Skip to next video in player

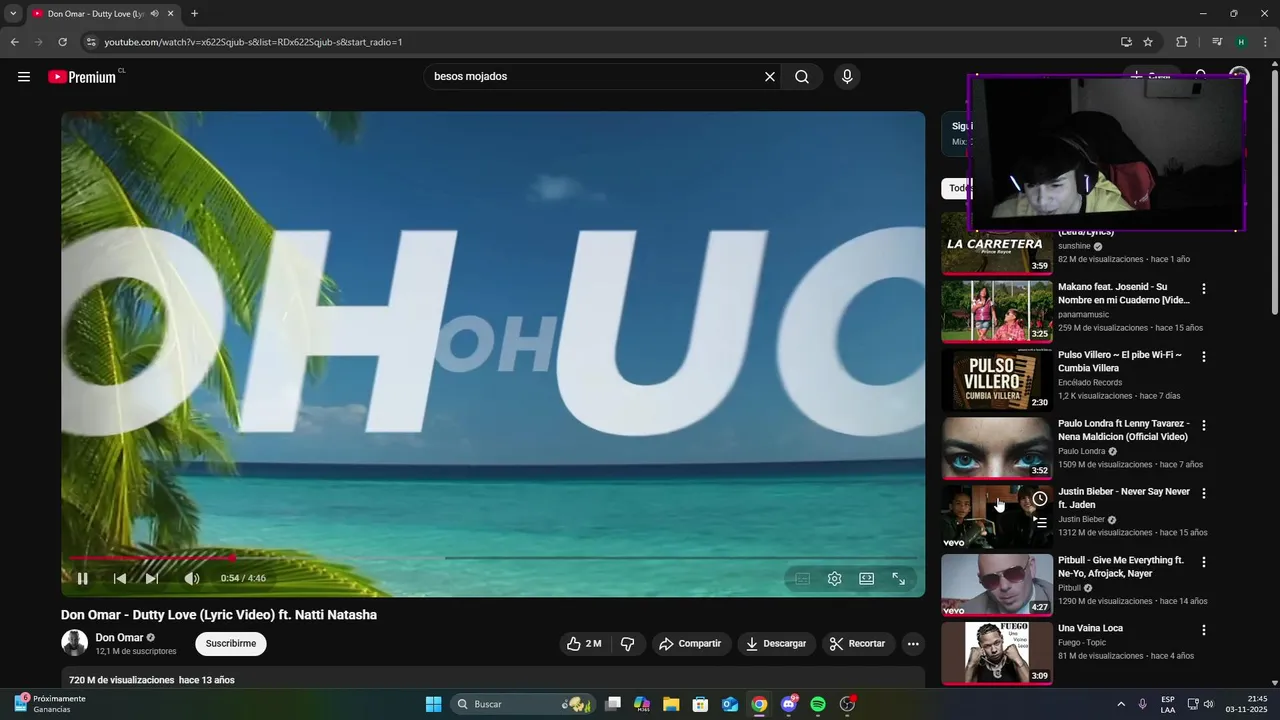[152, 578]
